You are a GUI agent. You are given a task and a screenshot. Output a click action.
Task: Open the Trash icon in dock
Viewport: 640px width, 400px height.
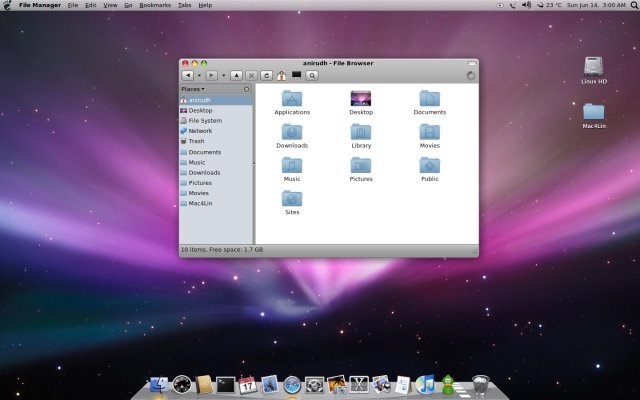tap(480, 384)
